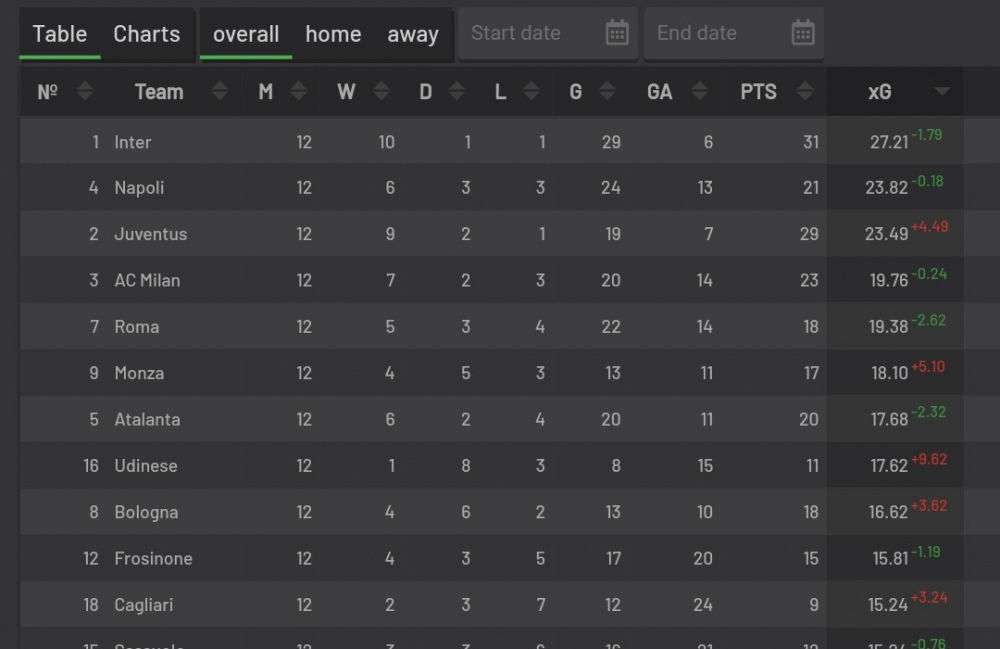Image resolution: width=1000 pixels, height=649 pixels.
Task: Toggle the xG descending sort arrow
Action: point(942,92)
